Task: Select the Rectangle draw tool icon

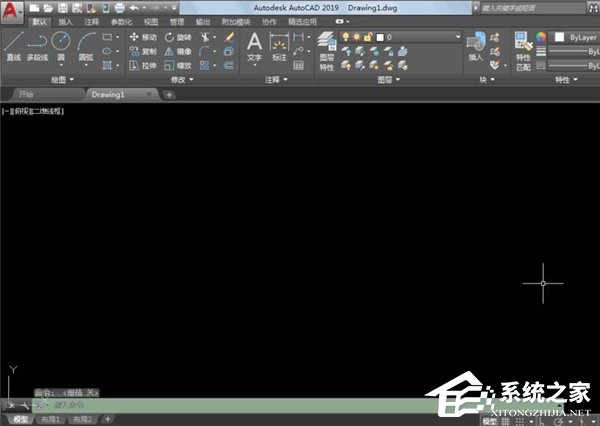Action: pyautogui.click(x=107, y=37)
